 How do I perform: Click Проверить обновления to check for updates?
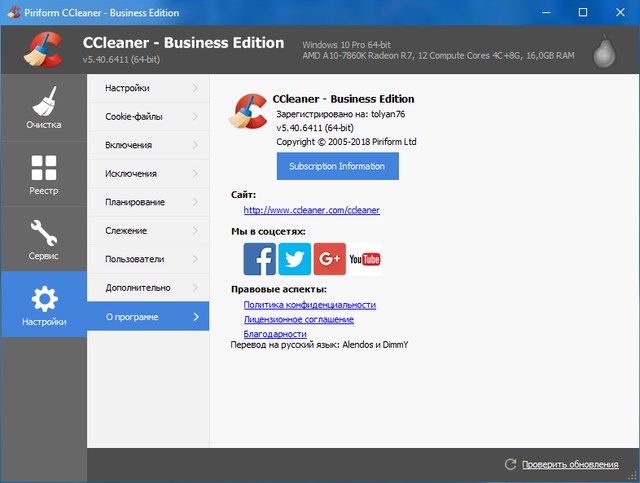(570, 464)
